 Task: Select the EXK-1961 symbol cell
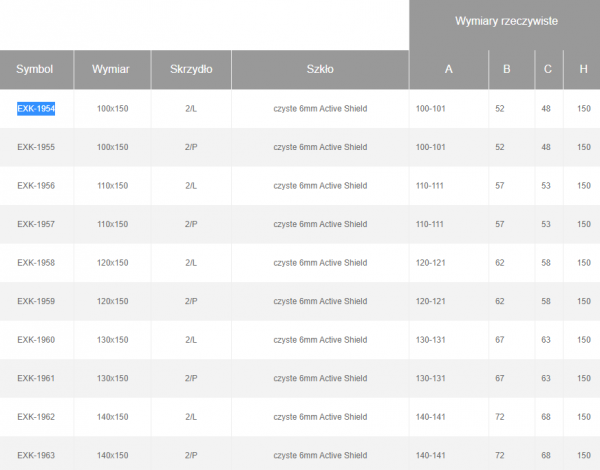[x=36, y=379]
